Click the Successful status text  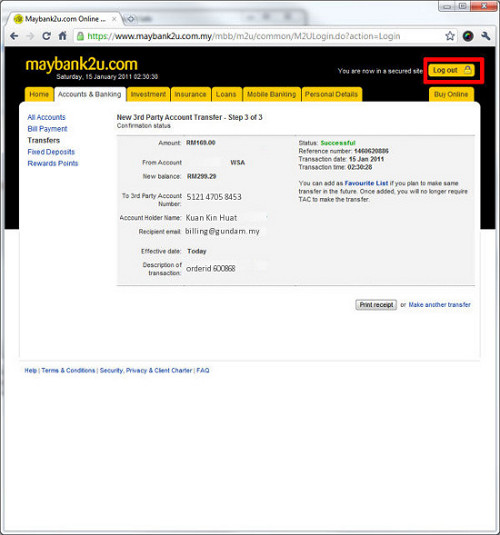[x=338, y=143]
